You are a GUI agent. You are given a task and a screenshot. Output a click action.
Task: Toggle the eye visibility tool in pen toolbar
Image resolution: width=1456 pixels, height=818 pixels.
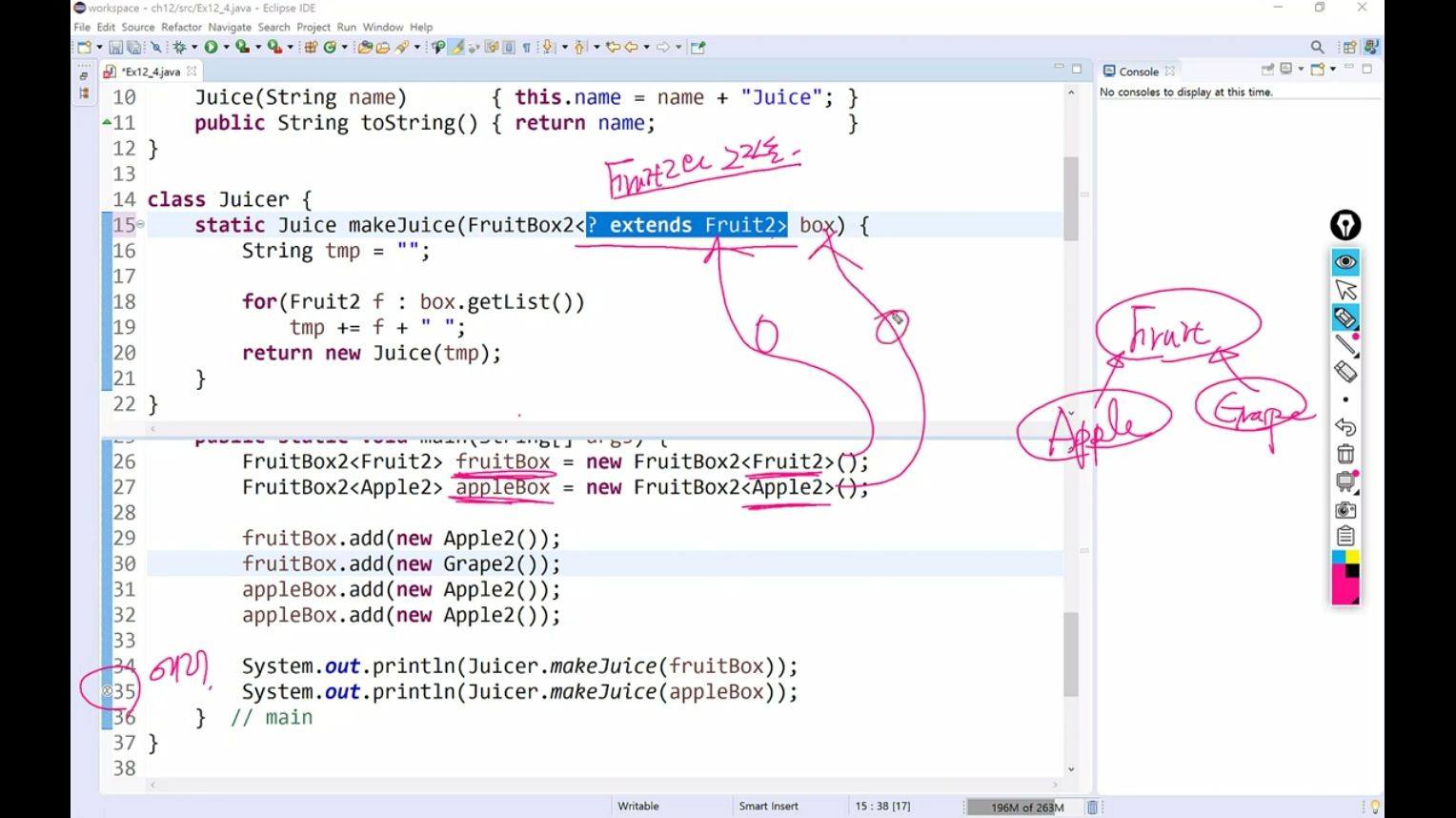click(x=1345, y=261)
